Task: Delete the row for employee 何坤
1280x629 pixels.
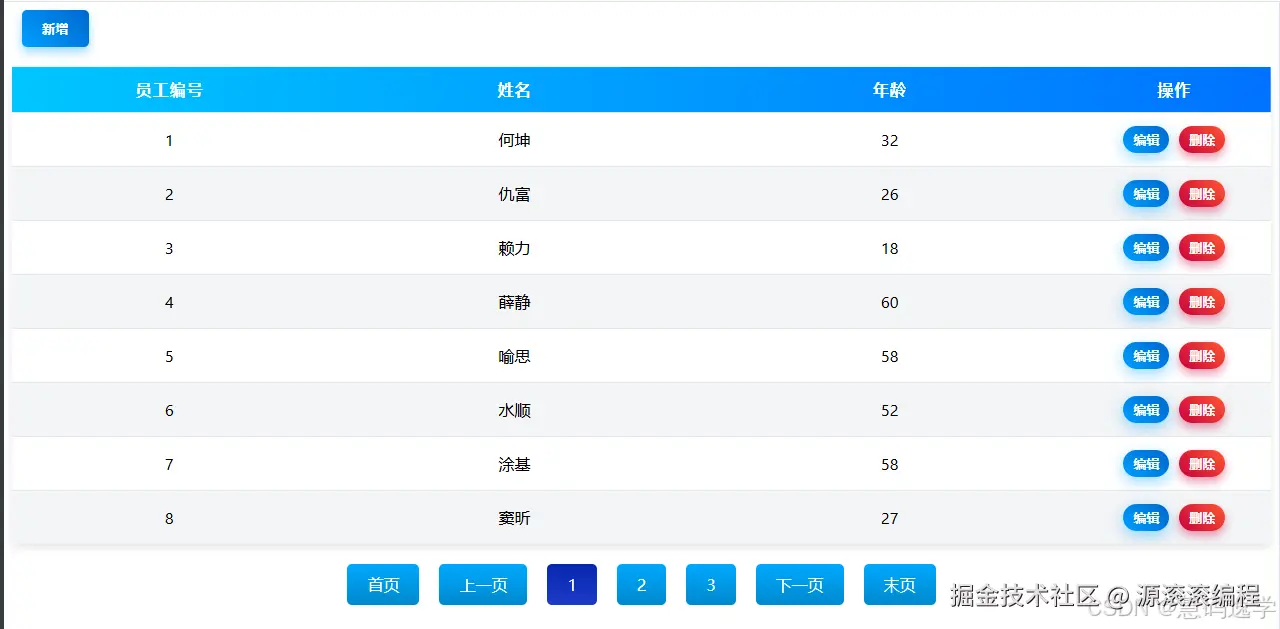Action: tap(1202, 140)
